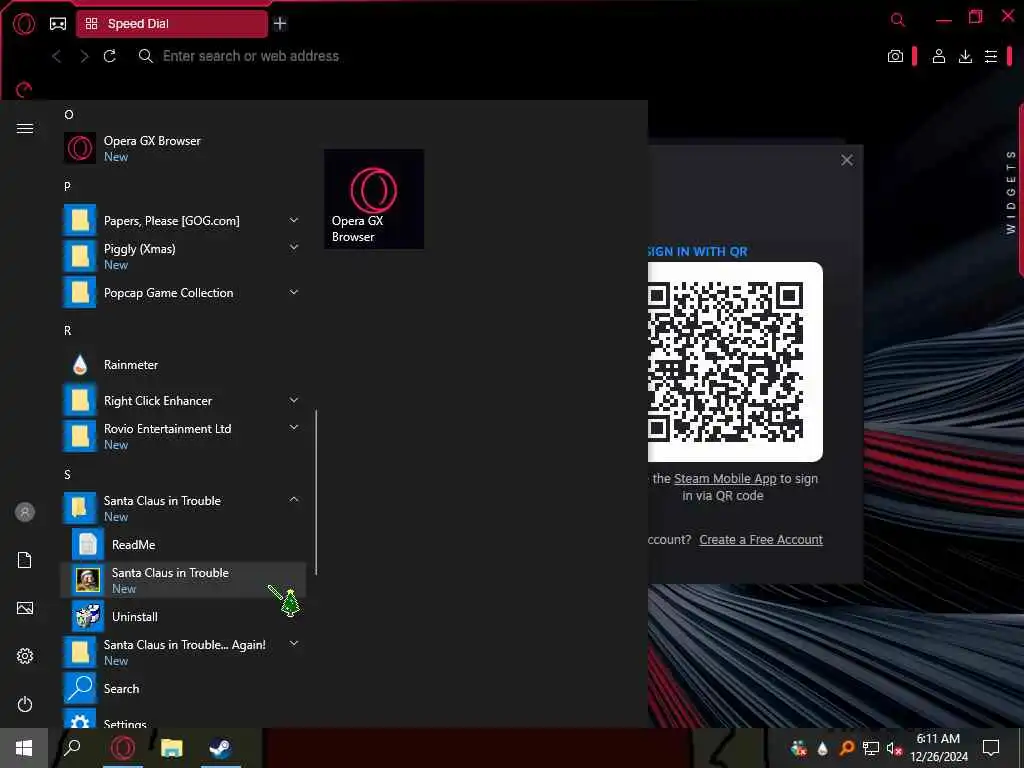Jump to letter R section header
Viewport: 1024px width, 768px height.
pyautogui.click(x=67, y=330)
